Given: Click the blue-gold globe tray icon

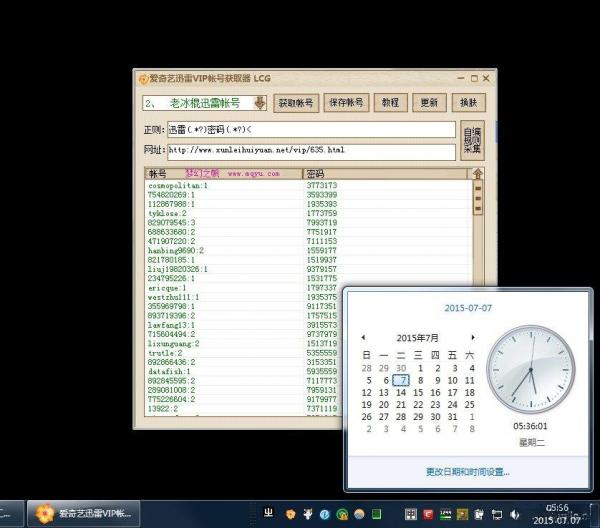Looking at the screenshot, I should (x=359, y=515).
